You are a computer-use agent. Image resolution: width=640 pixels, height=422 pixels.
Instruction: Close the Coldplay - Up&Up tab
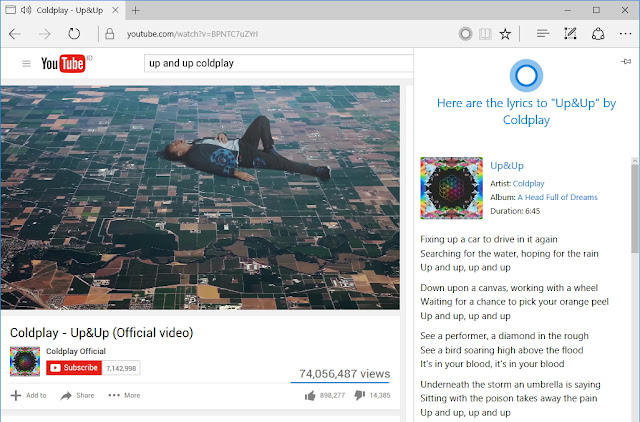[x=116, y=10]
